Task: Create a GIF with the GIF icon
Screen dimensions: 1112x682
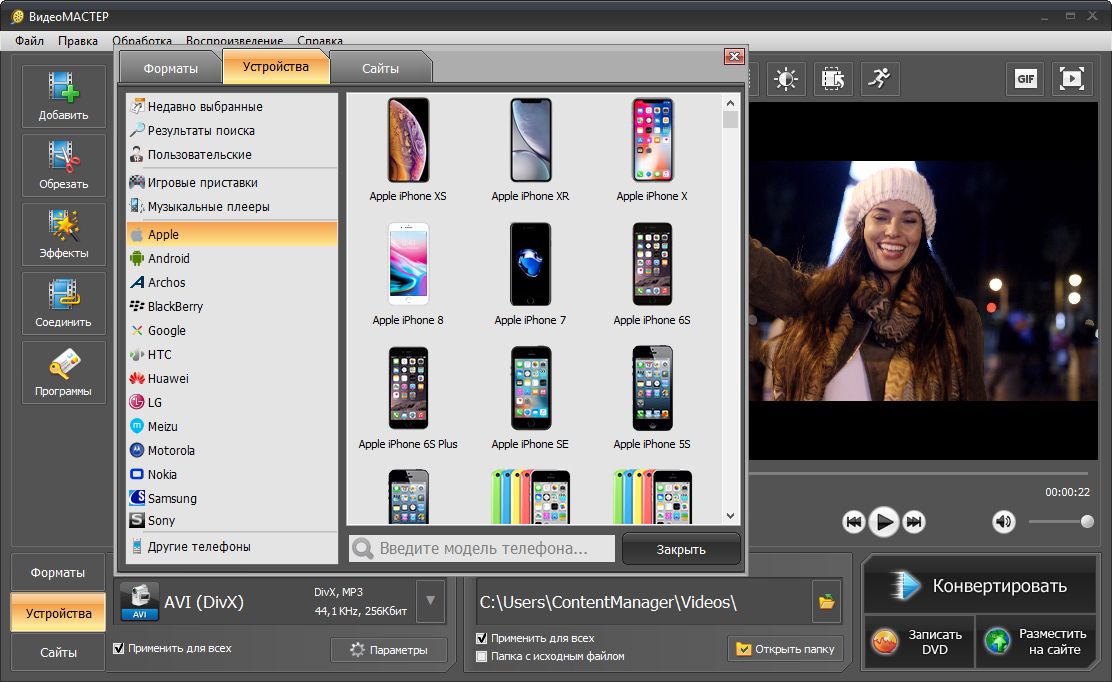Action: pos(1025,79)
